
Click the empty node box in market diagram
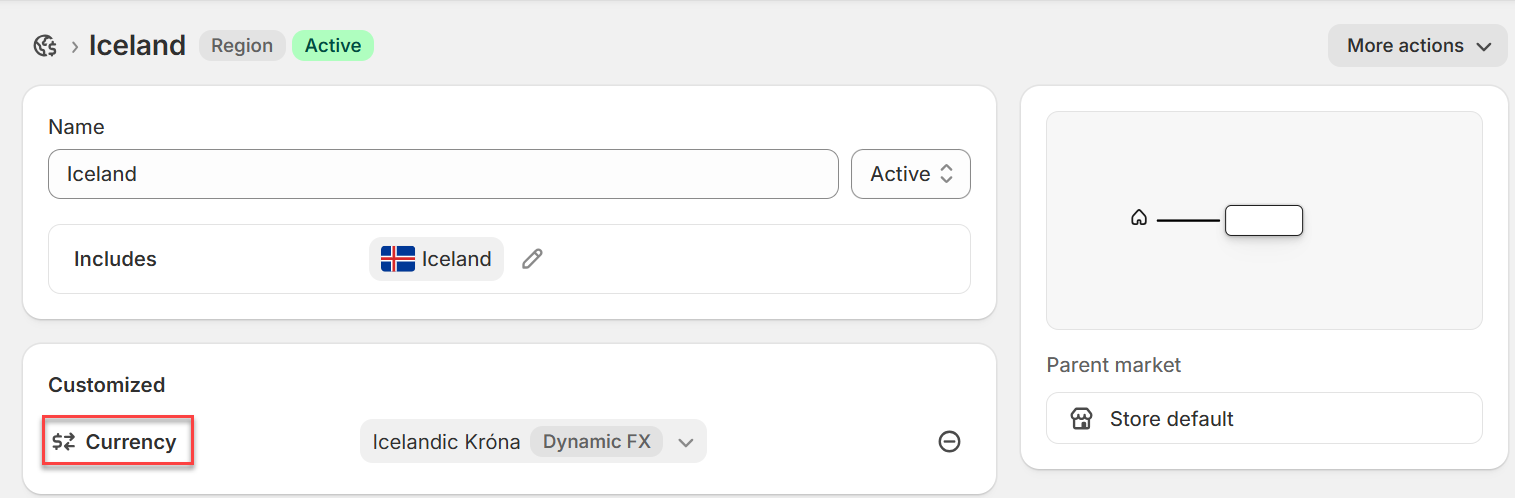(1263, 220)
